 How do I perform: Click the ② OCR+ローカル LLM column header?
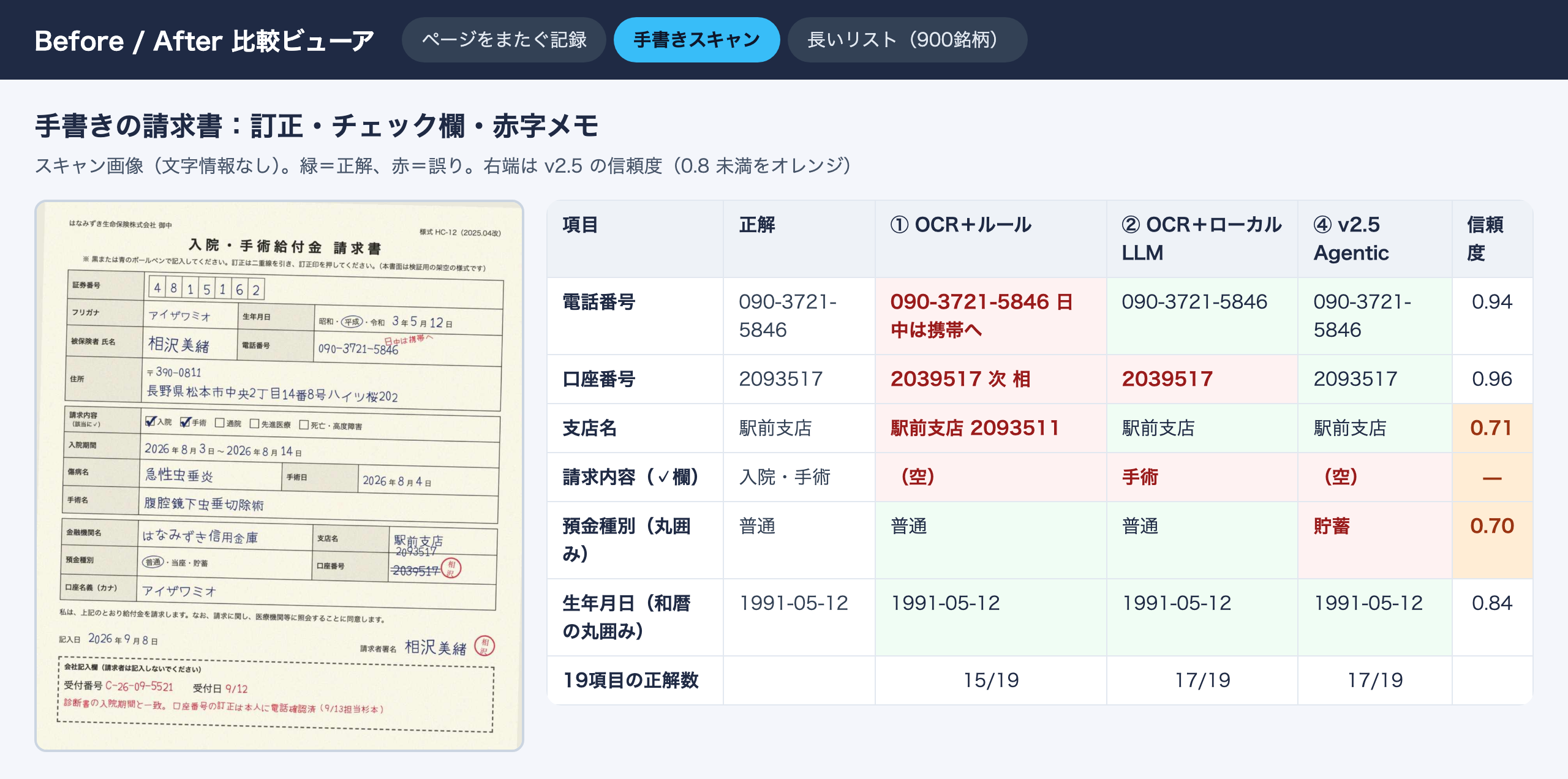coord(1202,239)
